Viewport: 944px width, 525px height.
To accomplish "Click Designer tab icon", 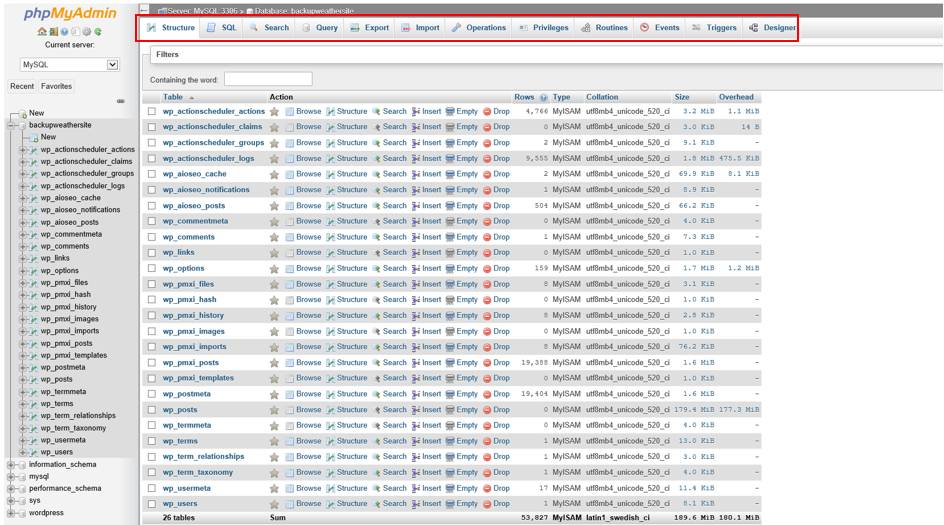I will point(754,28).
